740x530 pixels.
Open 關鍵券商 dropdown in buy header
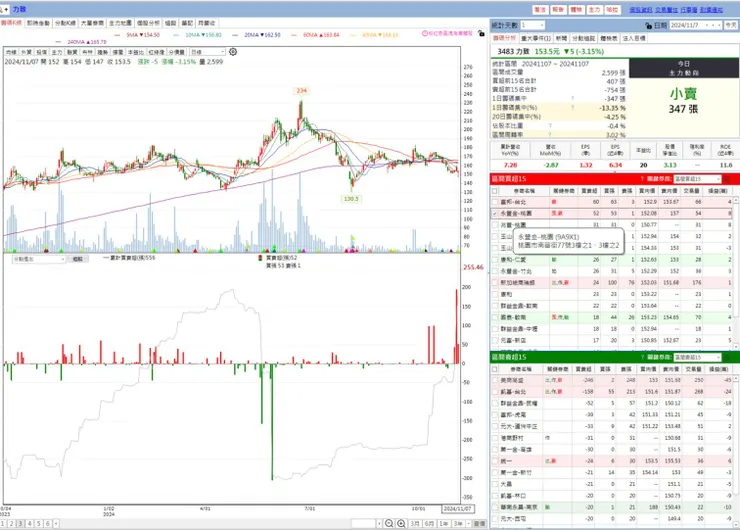point(698,179)
